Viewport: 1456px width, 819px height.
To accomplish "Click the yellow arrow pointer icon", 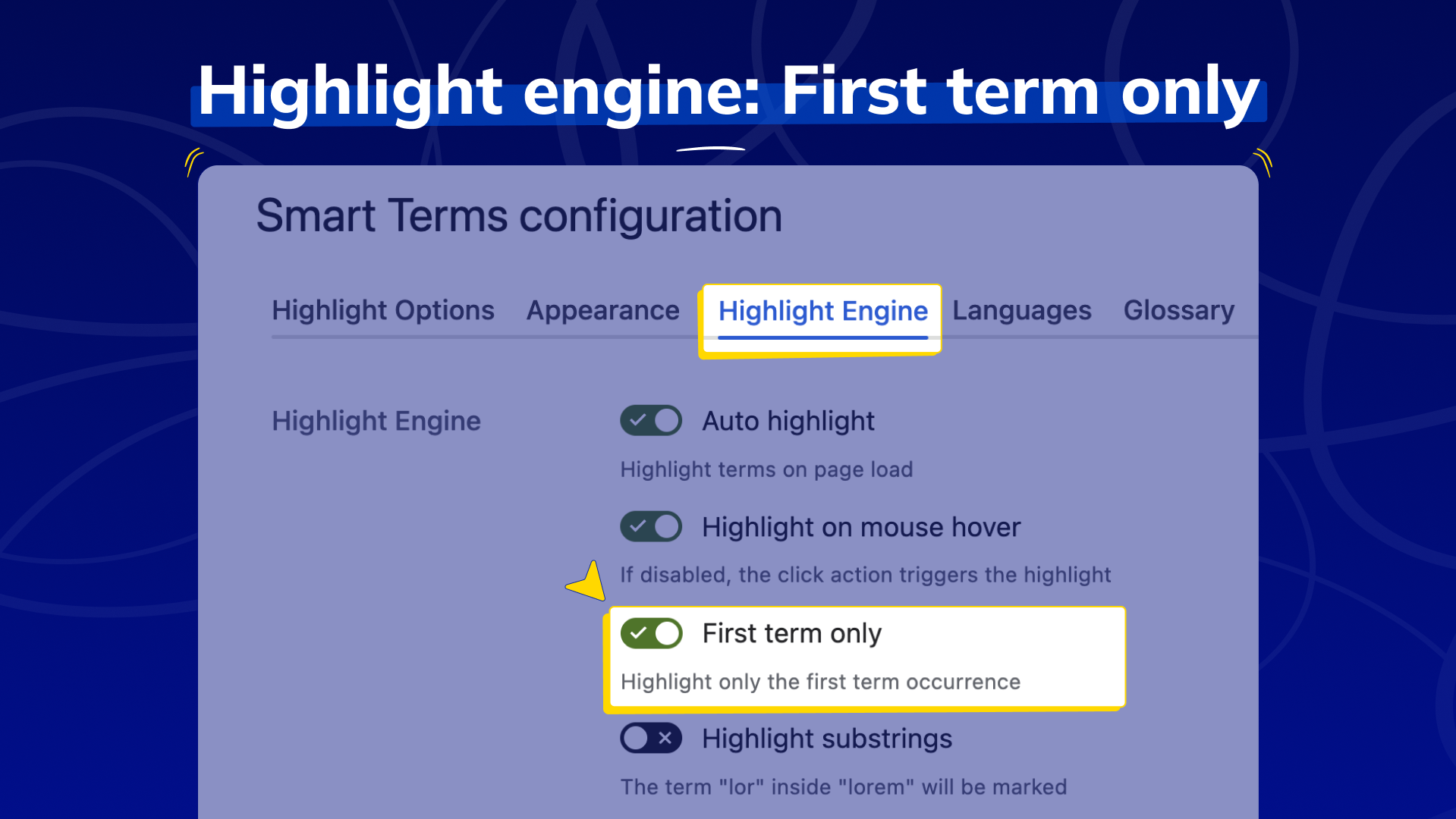I will (590, 584).
